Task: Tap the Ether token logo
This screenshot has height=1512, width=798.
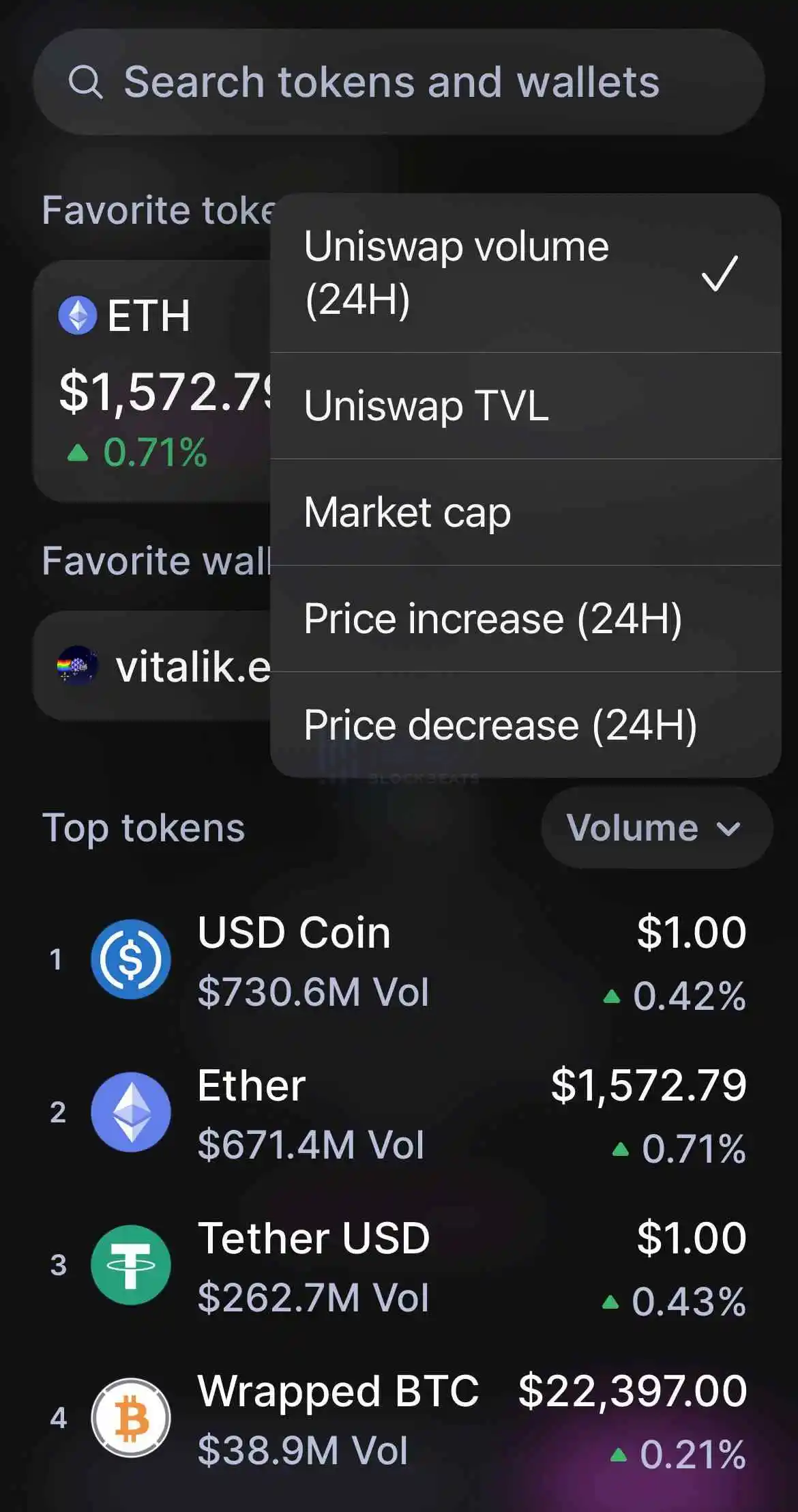Action: pos(131,1111)
